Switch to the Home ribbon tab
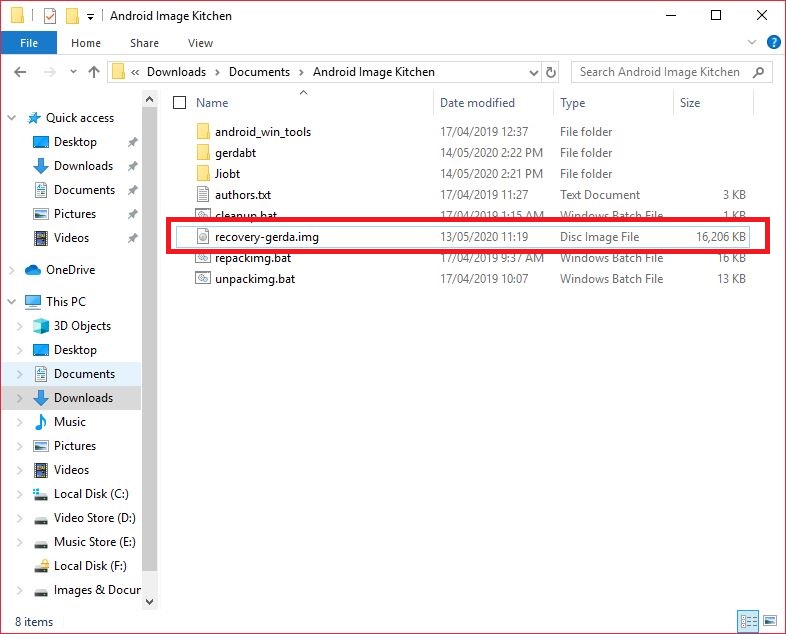 86,43
